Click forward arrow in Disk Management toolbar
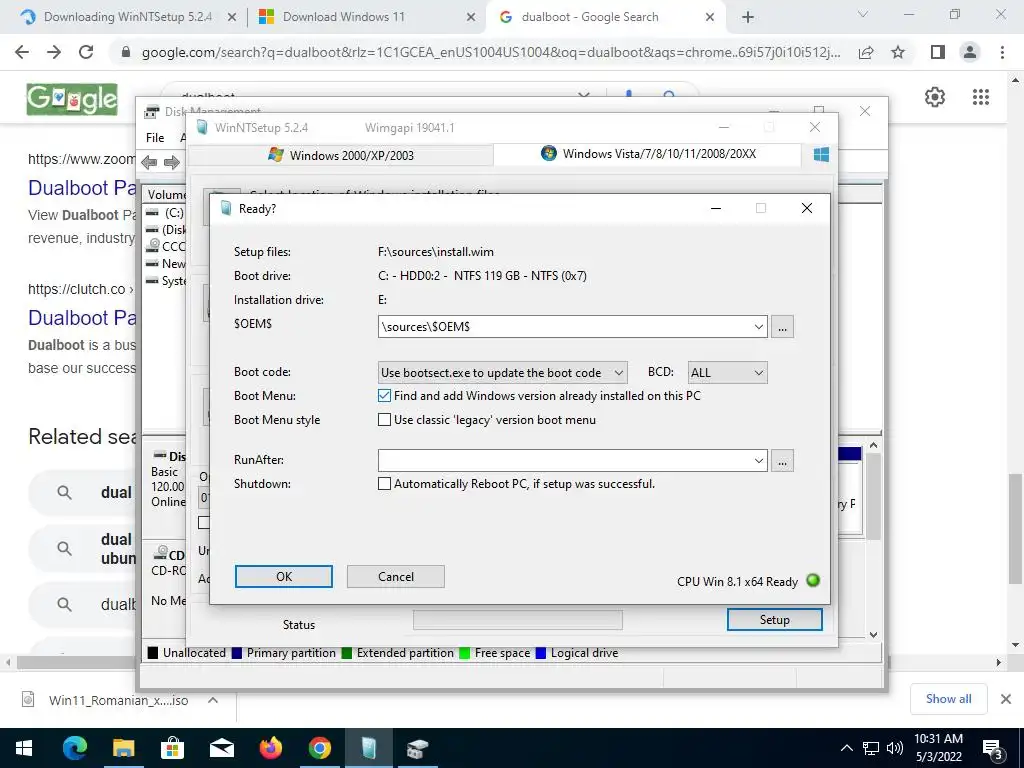Screen dimensions: 1024x768 point(172,162)
